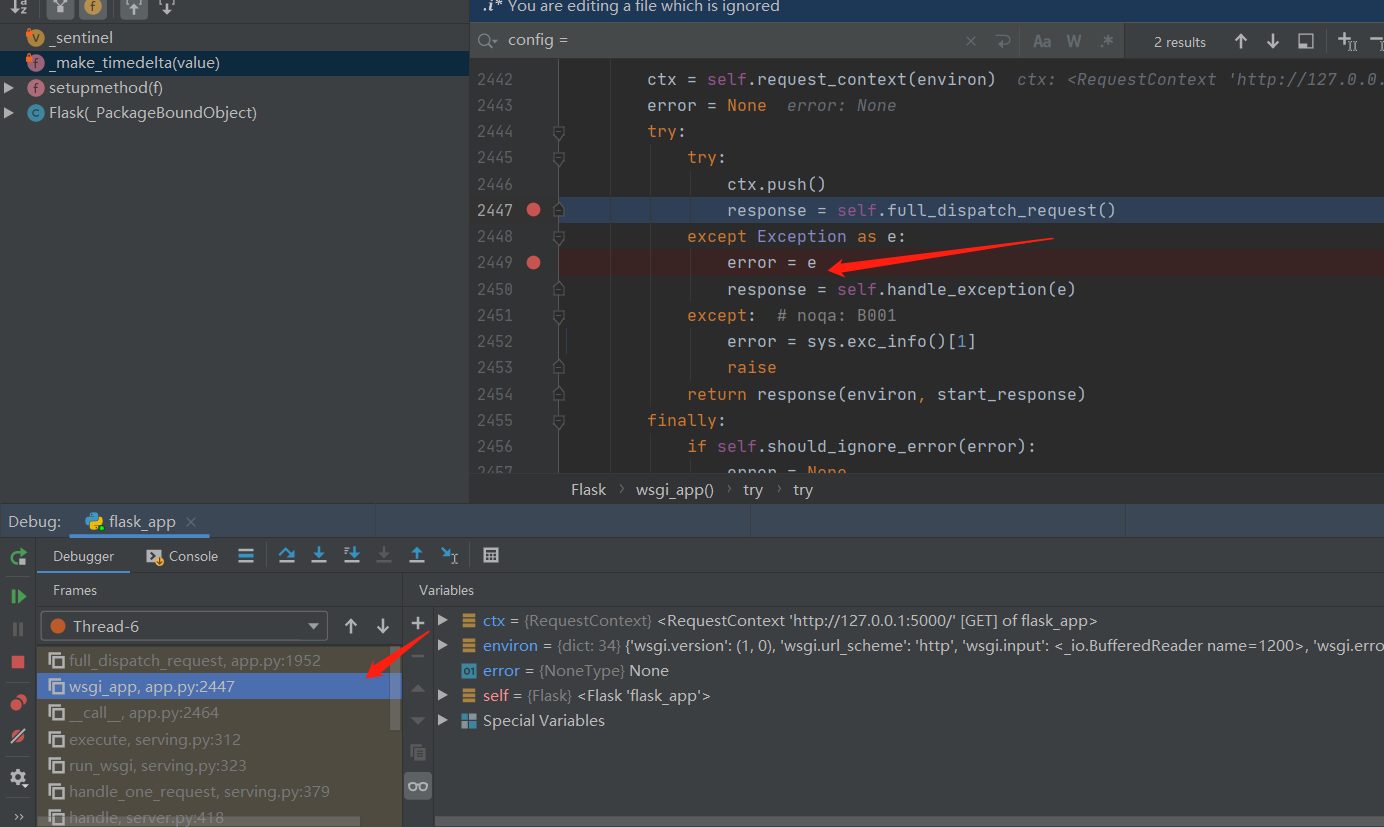Expand the Flask(_PackageBoundObject) class node

[9, 113]
